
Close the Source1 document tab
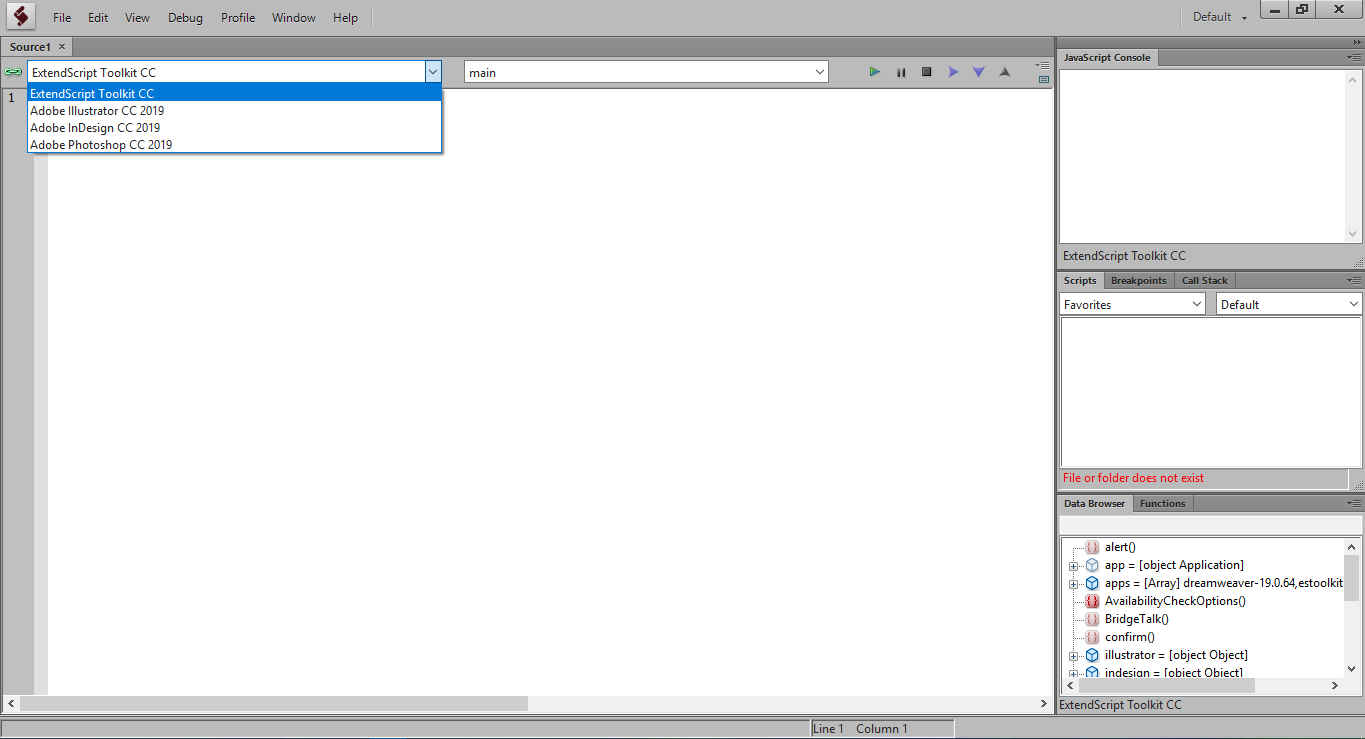pyautogui.click(x=62, y=47)
